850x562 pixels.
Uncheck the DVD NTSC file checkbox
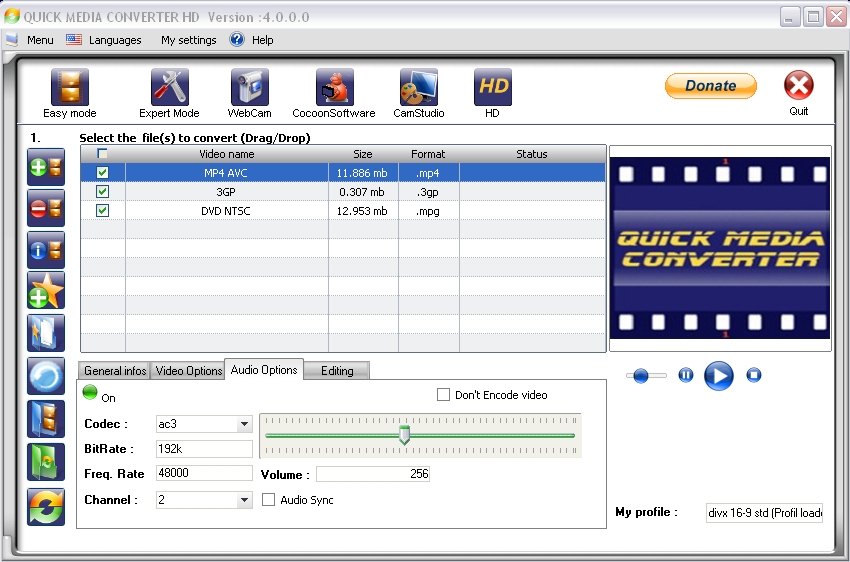[x=102, y=211]
